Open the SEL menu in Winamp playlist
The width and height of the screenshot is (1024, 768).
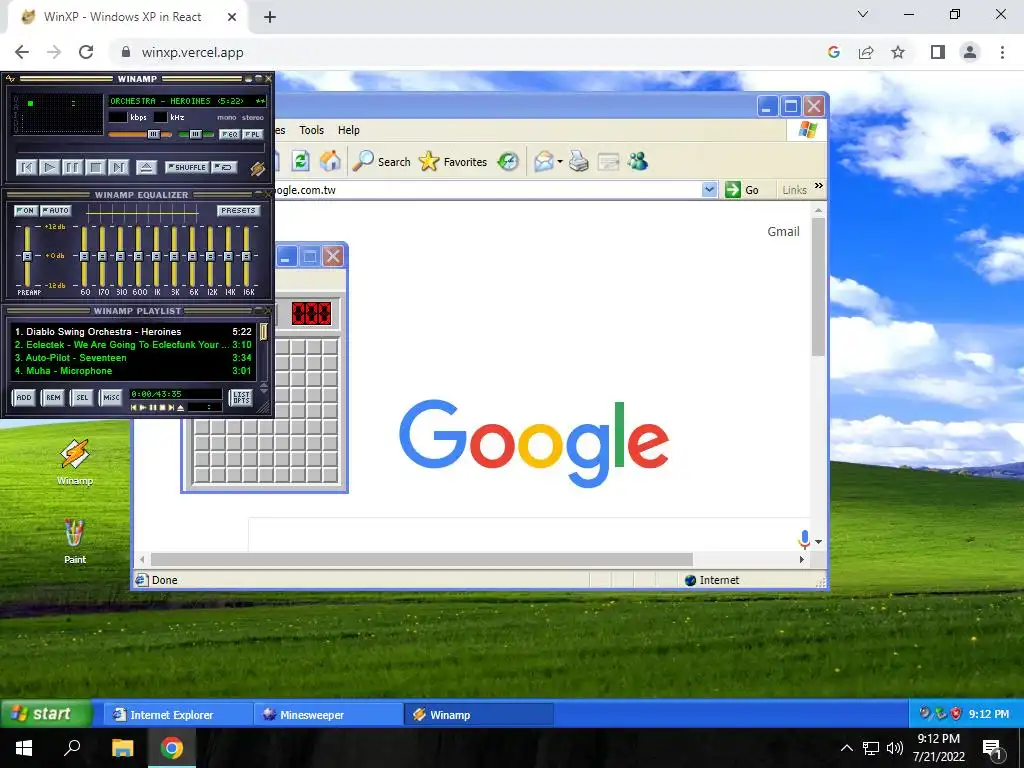pos(82,397)
